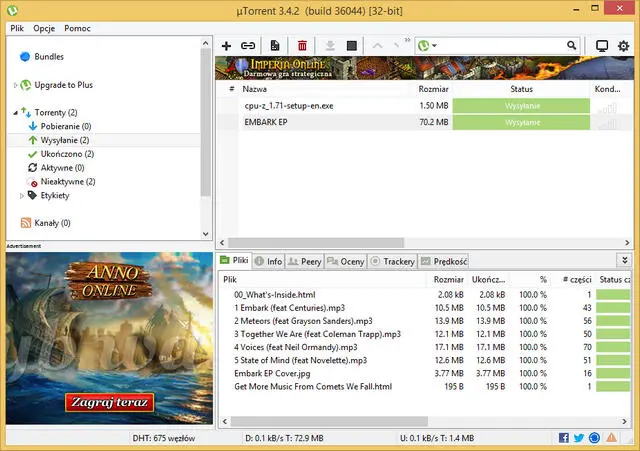Switch to the Trackery tab
640x451 pixels.
click(x=393, y=261)
